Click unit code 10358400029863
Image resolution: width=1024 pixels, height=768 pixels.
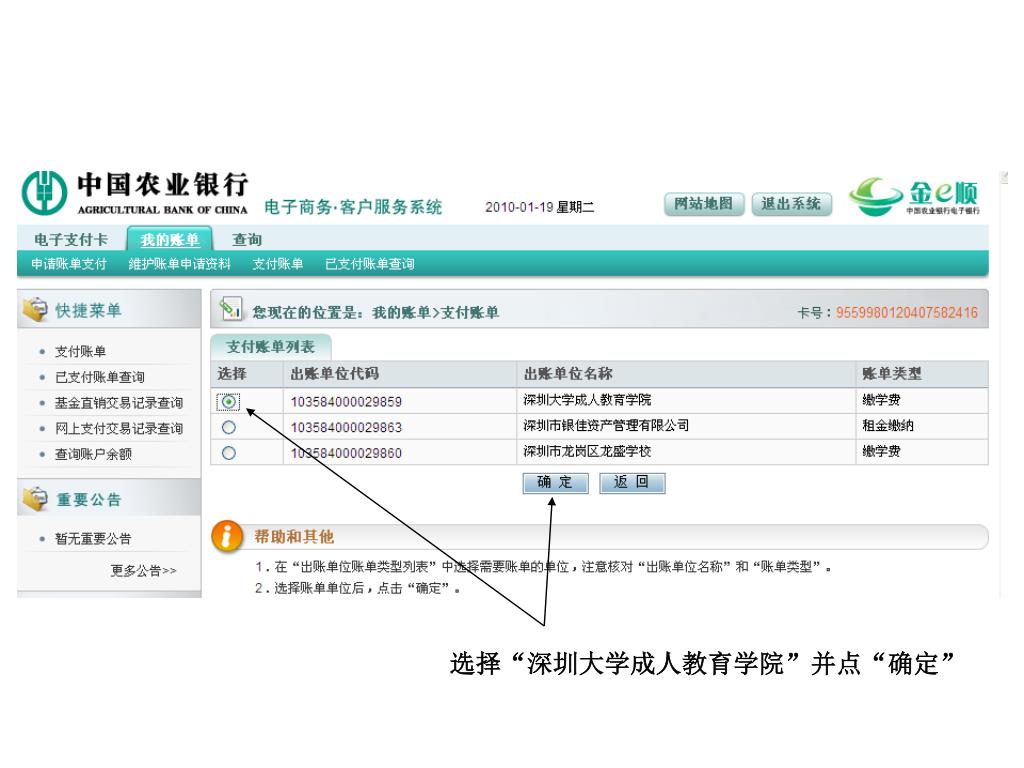pos(346,428)
